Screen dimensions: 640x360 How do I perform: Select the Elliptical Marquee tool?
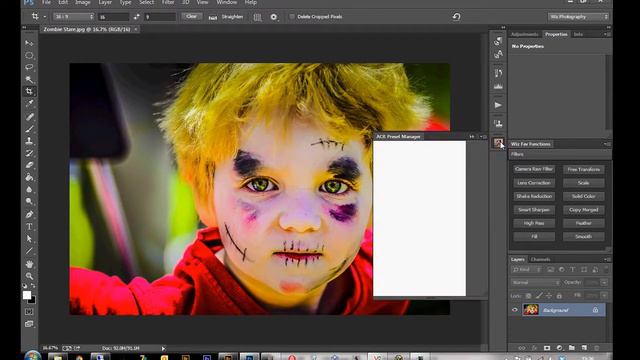pos(29,55)
